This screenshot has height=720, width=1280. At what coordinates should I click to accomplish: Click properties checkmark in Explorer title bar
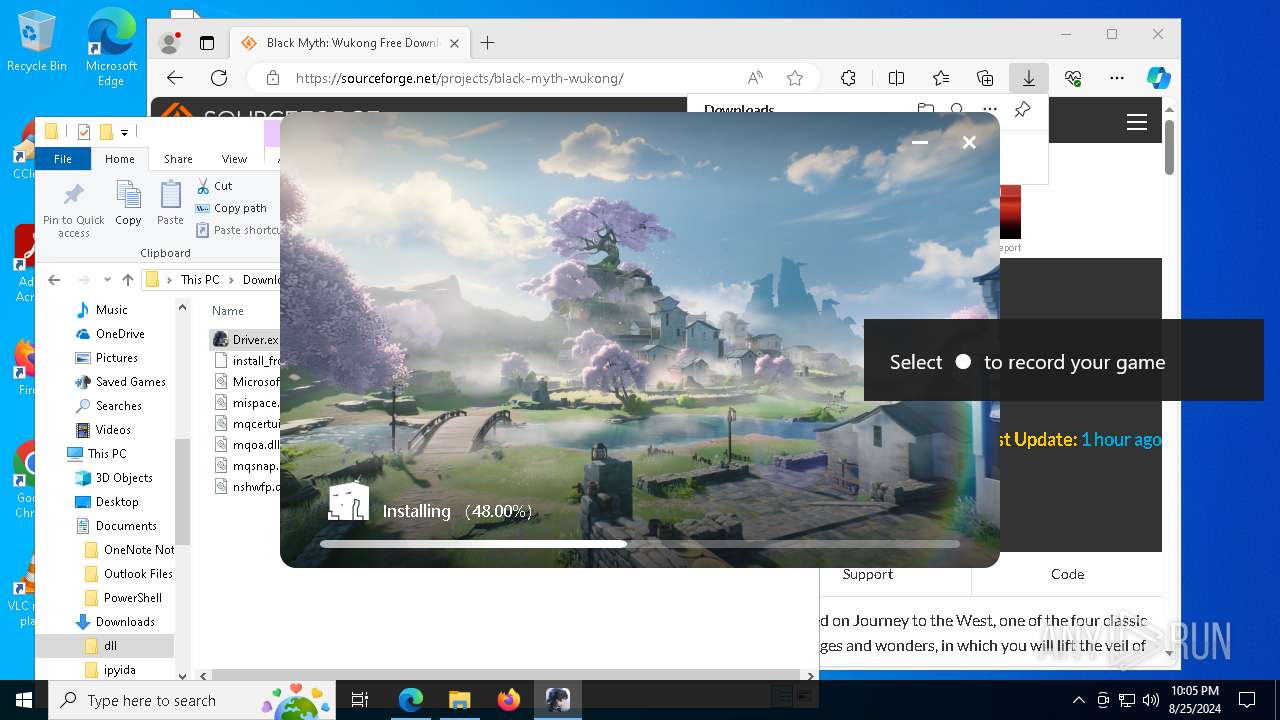[x=83, y=132]
